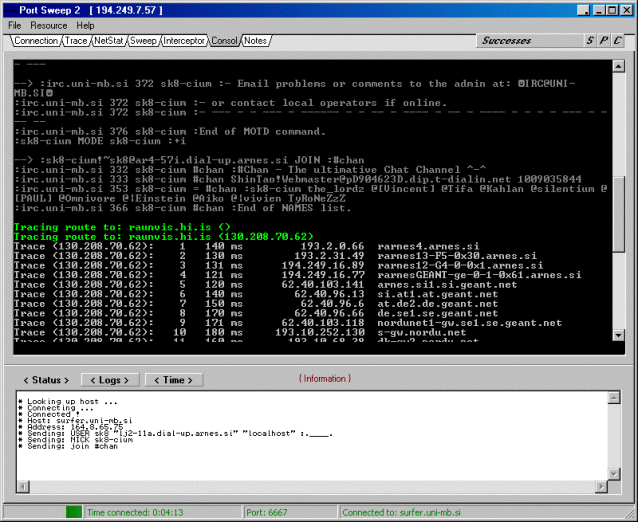
Task: Open the NetStat tab
Action: pos(108,41)
